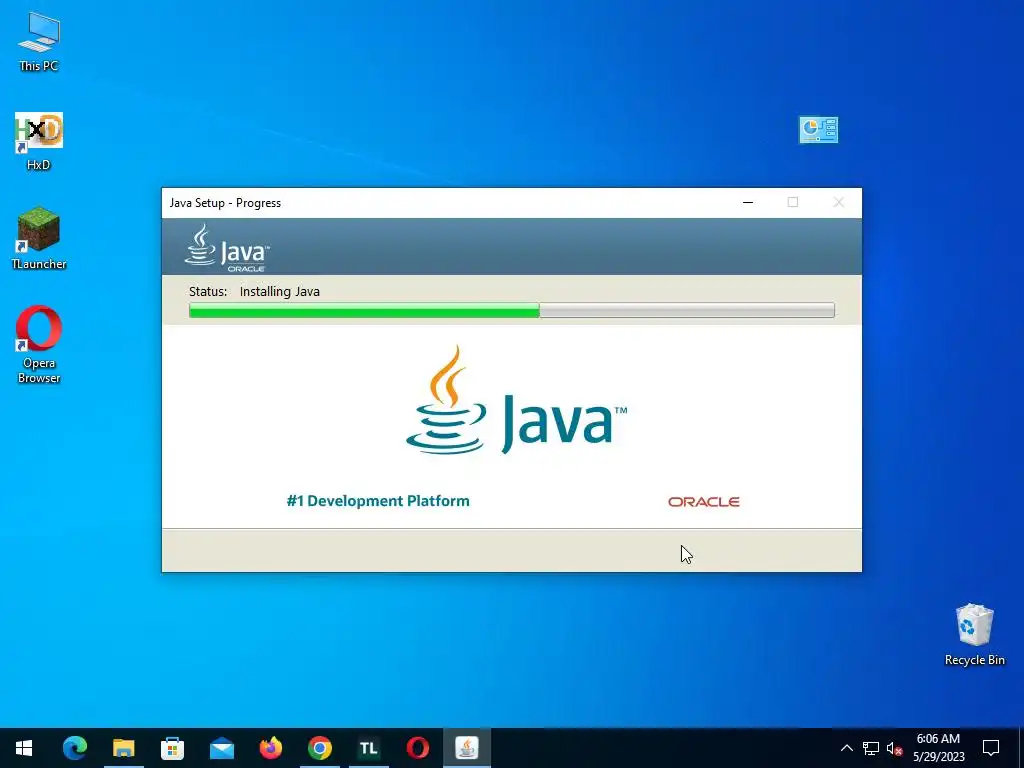The height and width of the screenshot is (768, 1024).
Task: Select the TLauncher desktop shortcut
Action: pos(39,238)
